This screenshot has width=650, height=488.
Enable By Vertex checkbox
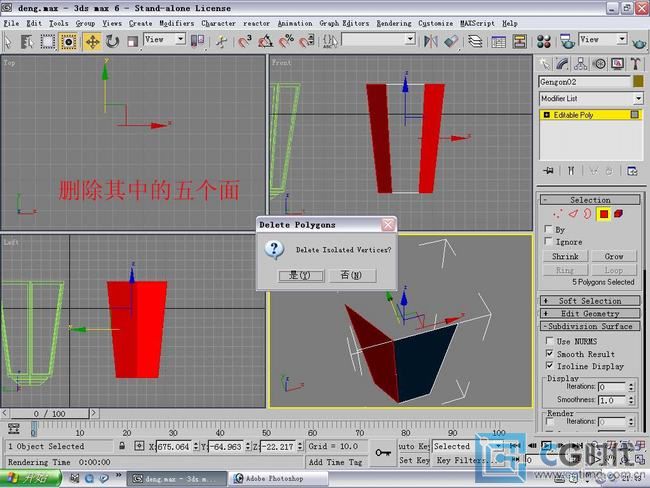pyautogui.click(x=548, y=229)
